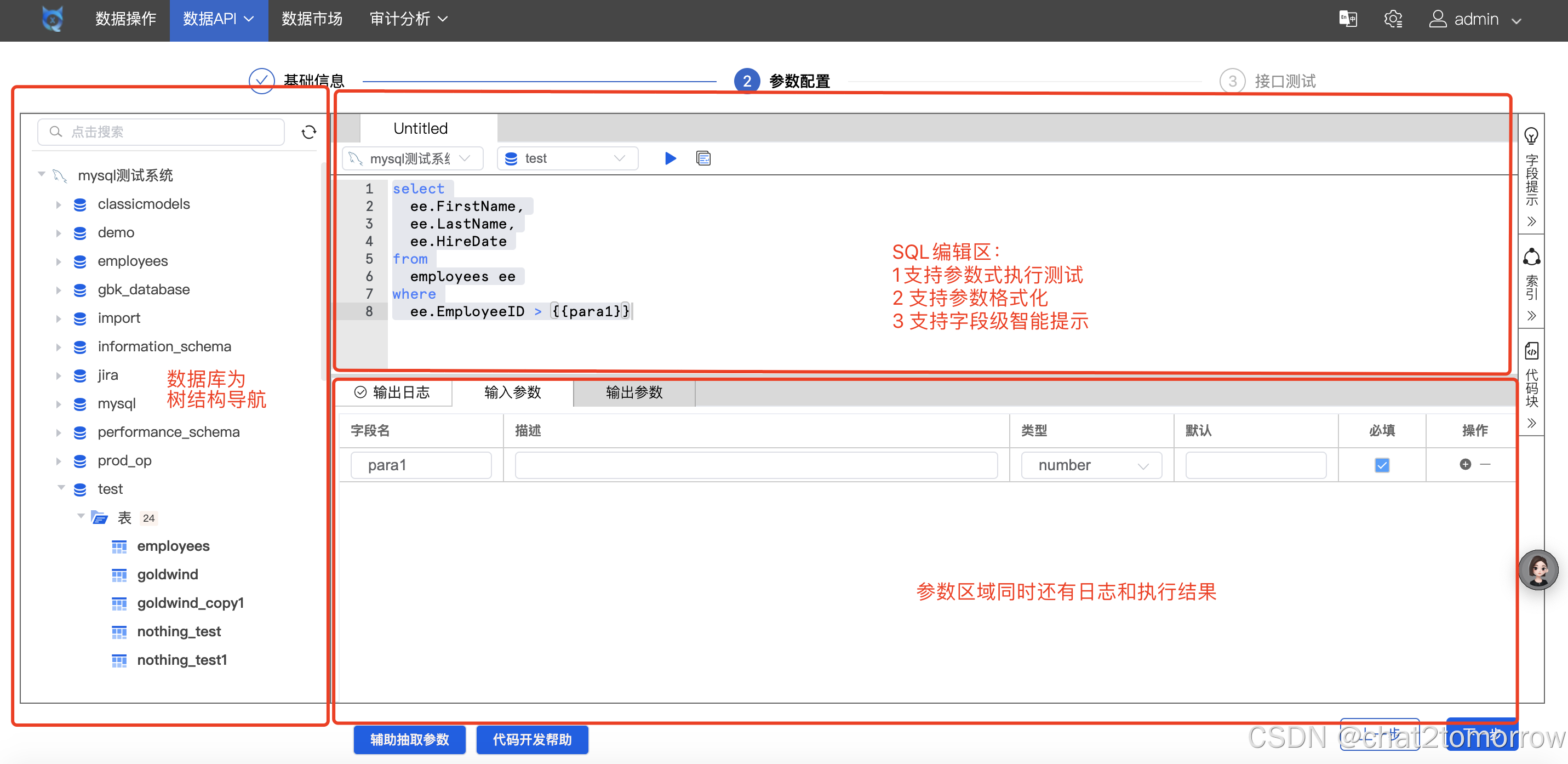Click the language switch icon in top bar
Viewport: 1568px width, 764px height.
(x=1349, y=19)
